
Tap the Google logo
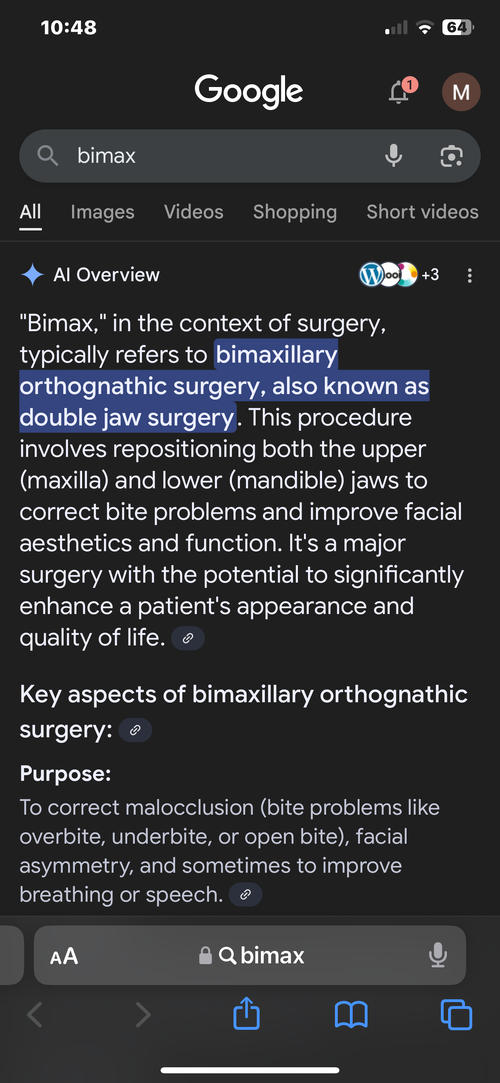click(249, 91)
